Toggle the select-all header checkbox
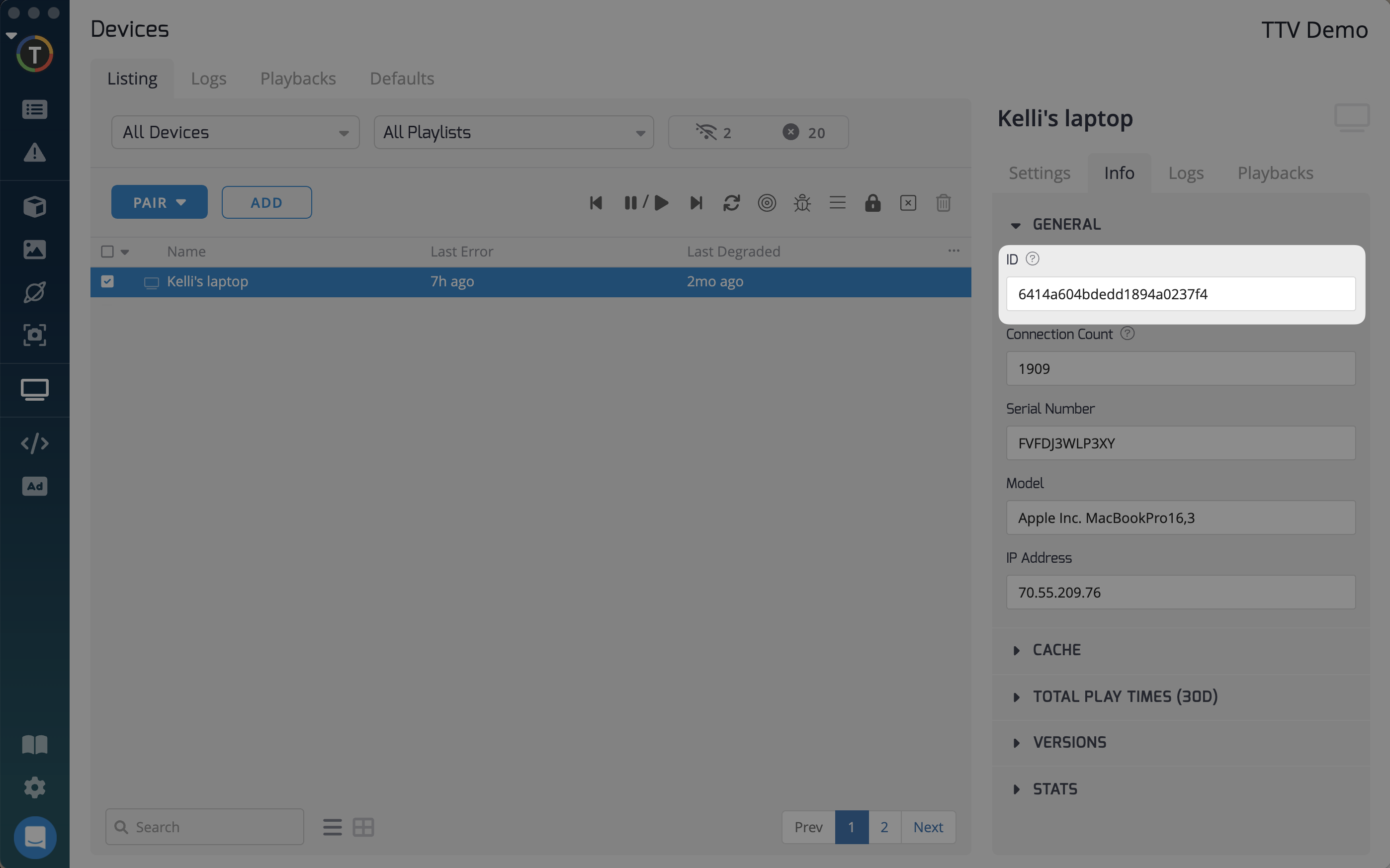1390x868 pixels. click(x=107, y=252)
